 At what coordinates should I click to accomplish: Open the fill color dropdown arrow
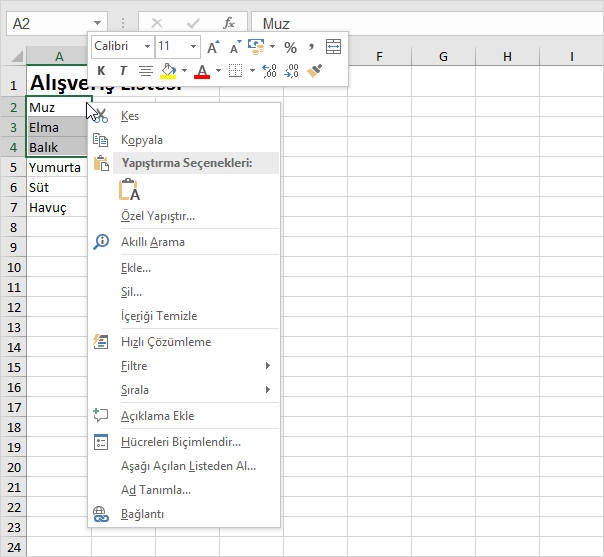pos(185,70)
